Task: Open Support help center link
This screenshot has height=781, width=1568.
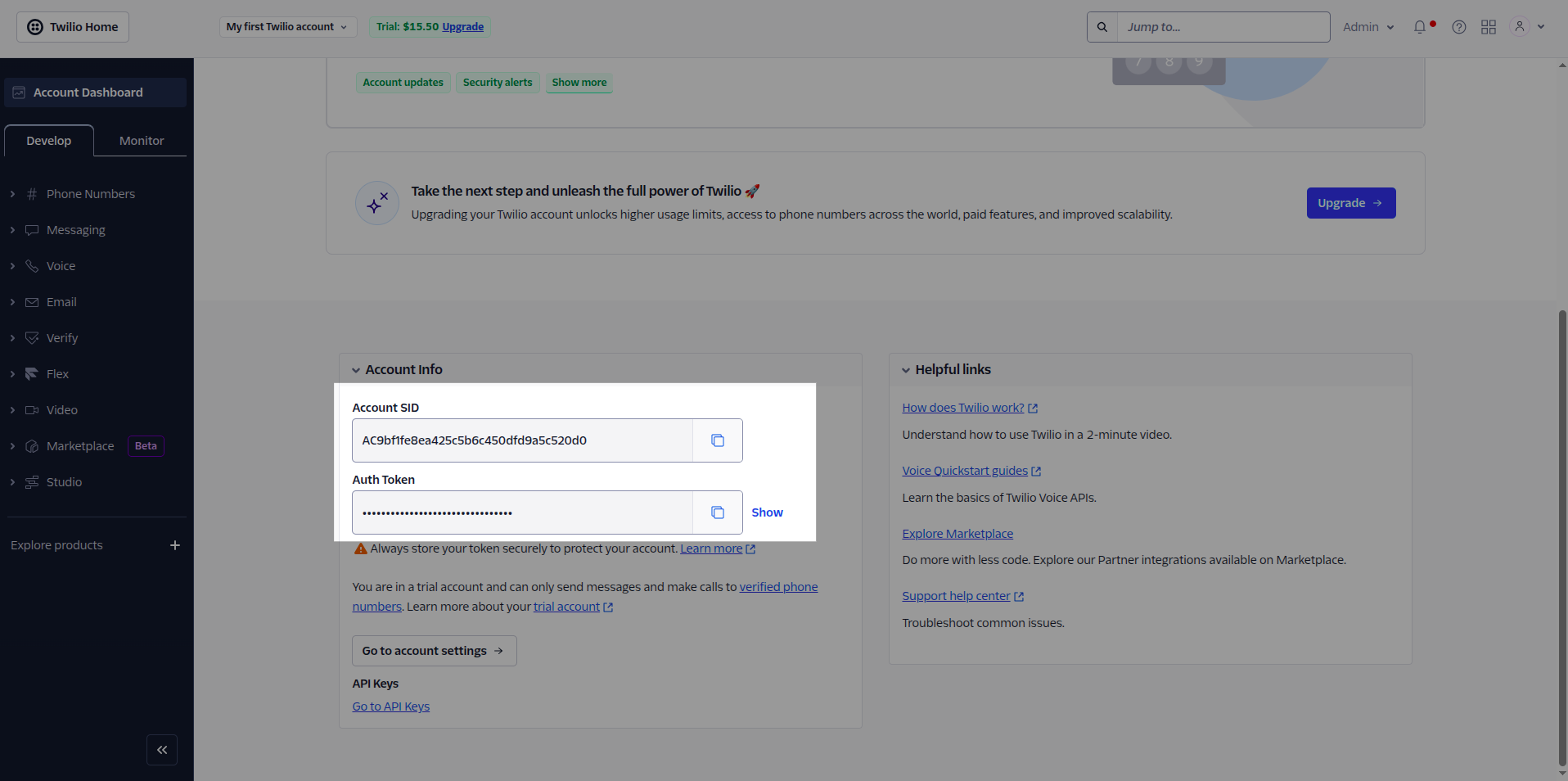Action: coord(962,596)
